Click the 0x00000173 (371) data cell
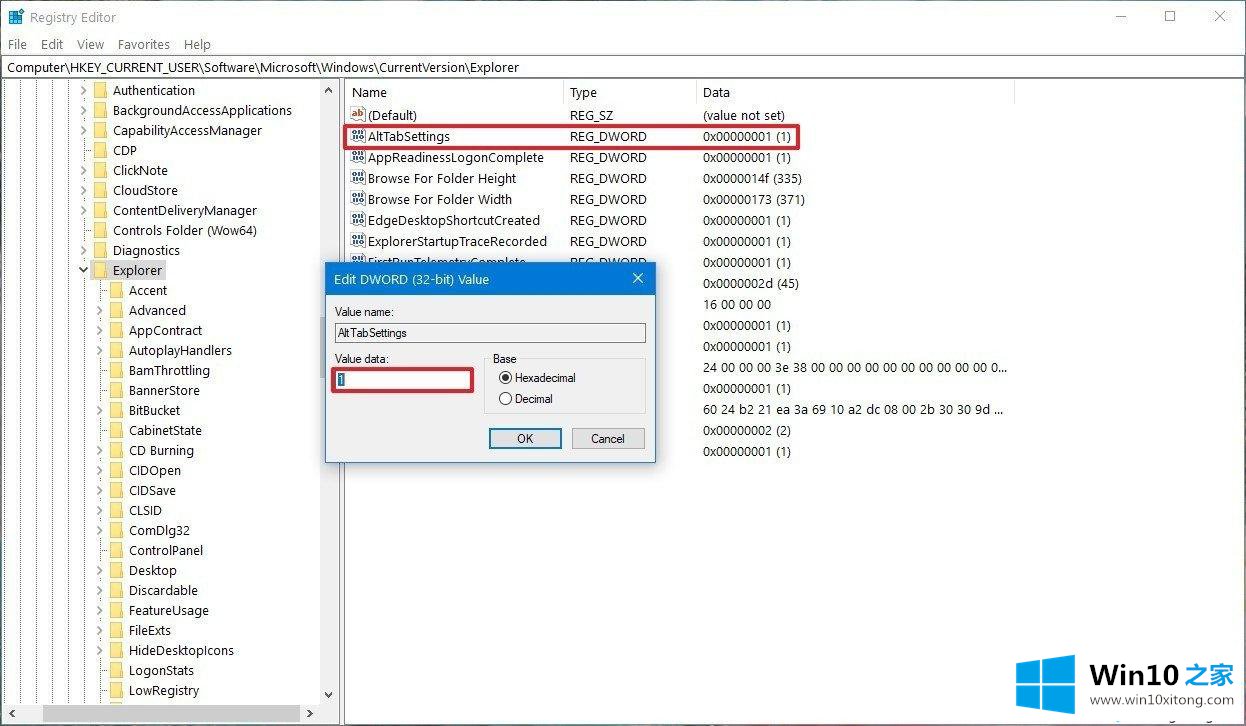 (x=753, y=199)
